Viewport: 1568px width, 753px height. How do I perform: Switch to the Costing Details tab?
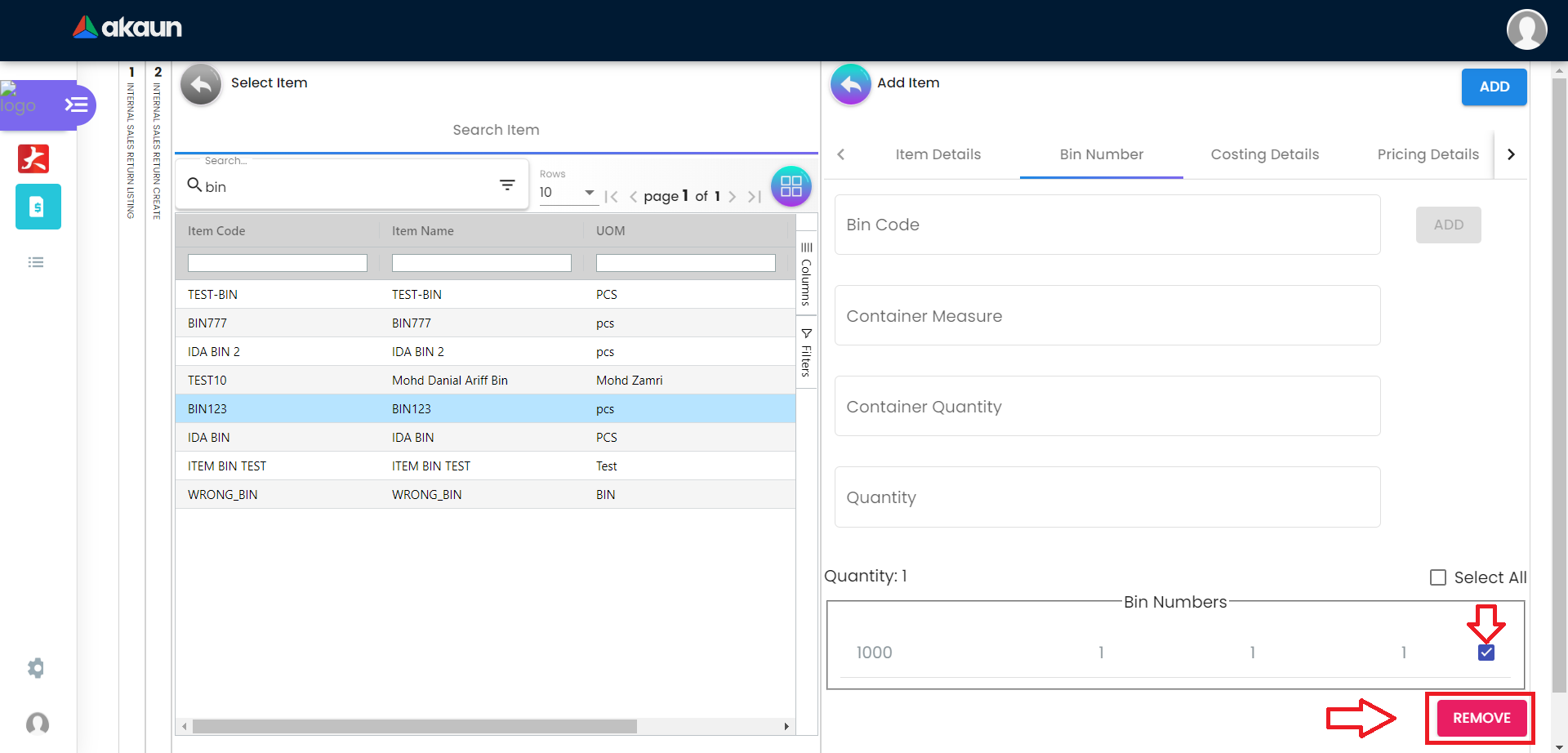(x=1264, y=154)
